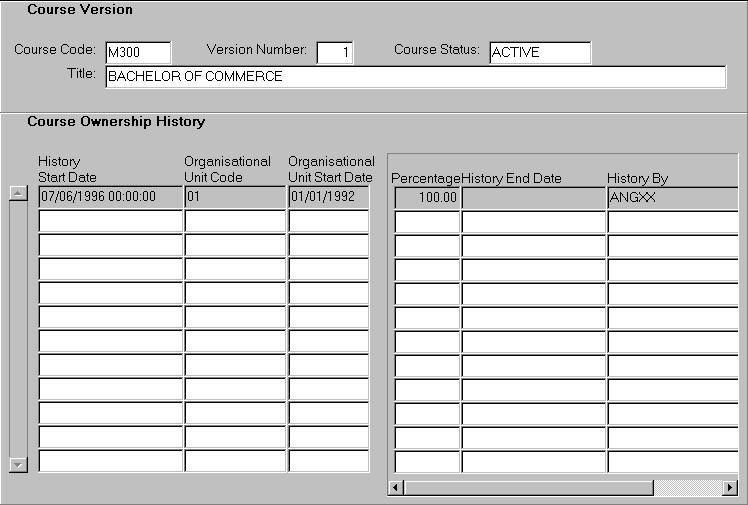Screen dimensions: 748x505
Task: Click last row History End Date cell
Action: pos(533,462)
